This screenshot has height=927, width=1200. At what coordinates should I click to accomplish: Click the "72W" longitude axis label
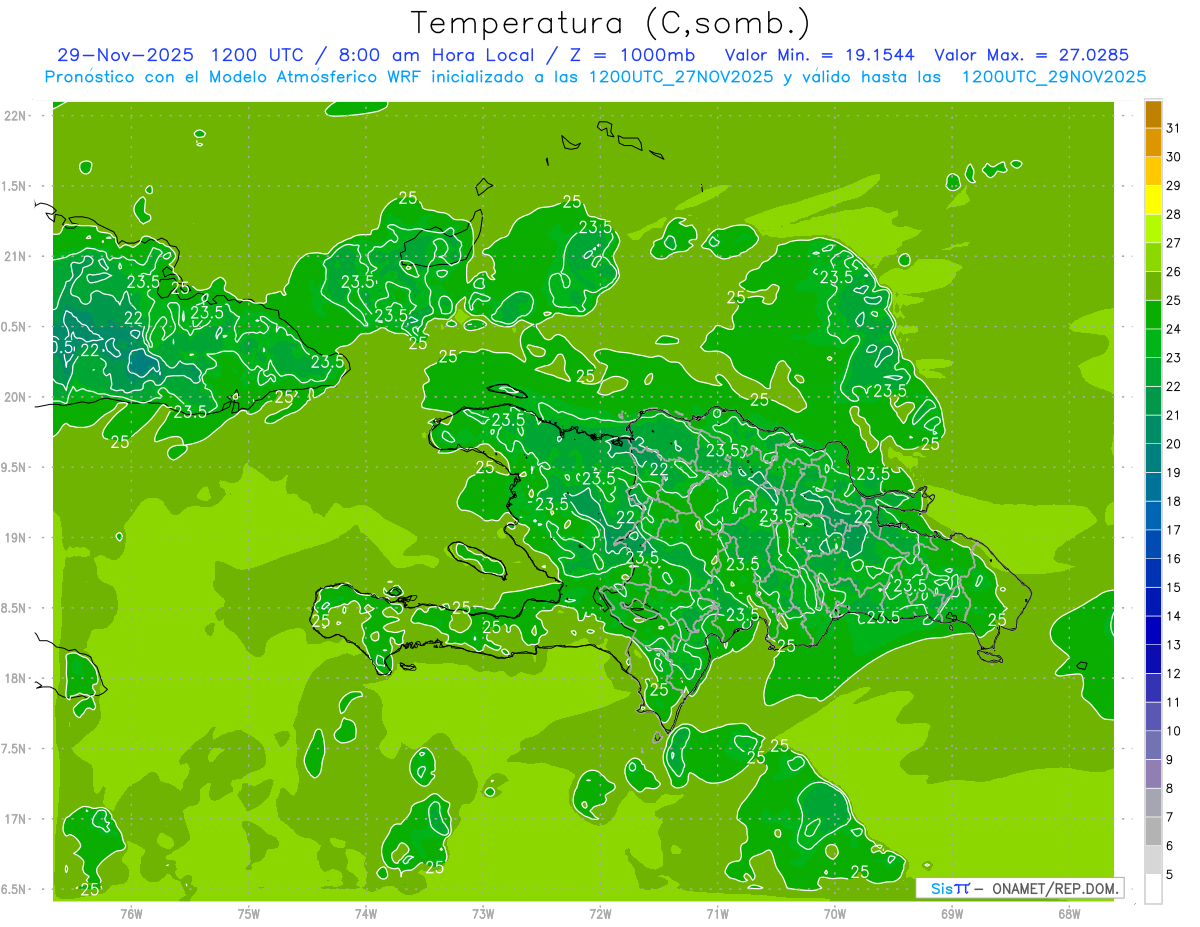(600, 913)
